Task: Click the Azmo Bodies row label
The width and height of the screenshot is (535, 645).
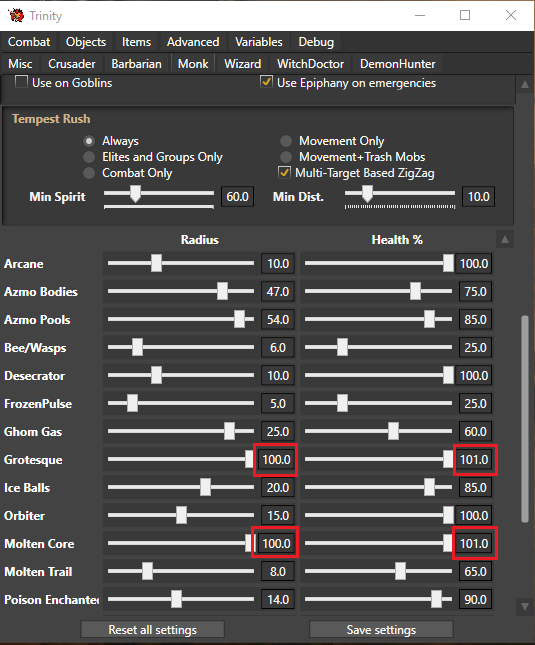Action: point(41,292)
